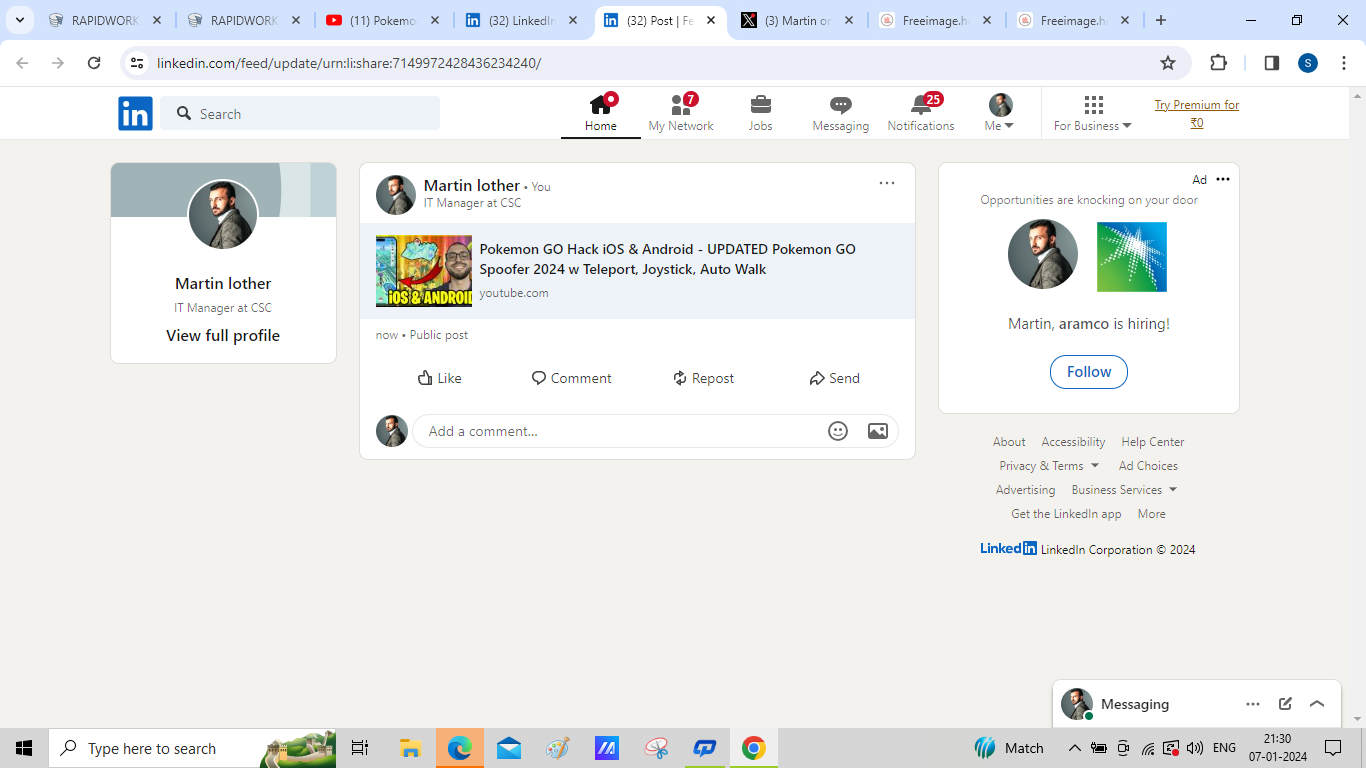The image size is (1366, 768).
Task: Click the address bar URL
Action: pyautogui.click(x=349, y=63)
